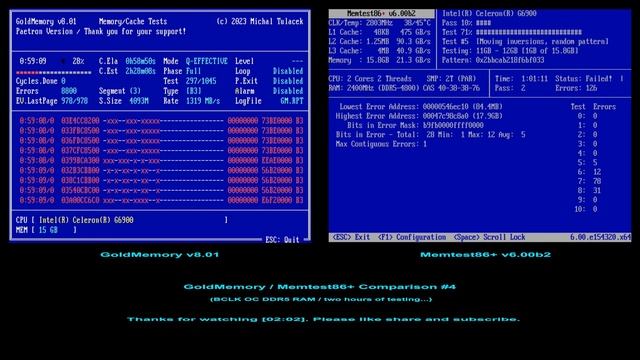640x360 pixels.
Task: Click the Memory 15.8GB 21.3 GB/s line
Action: pos(379,60)
